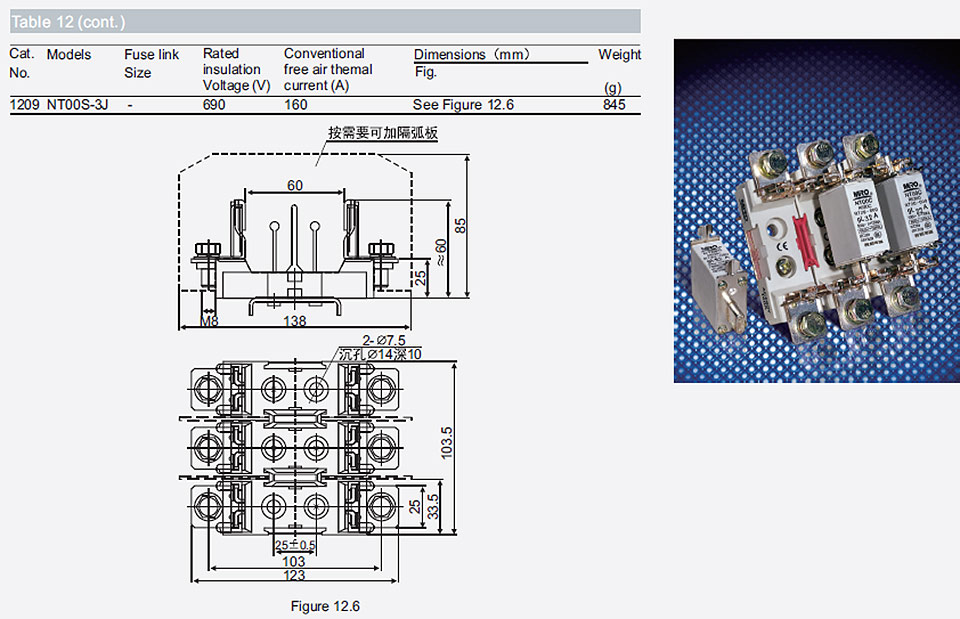Select the "123" overall width dimension
Viewport: 960px width, 619px height.
pyautogui.click(x=294, y=575)
